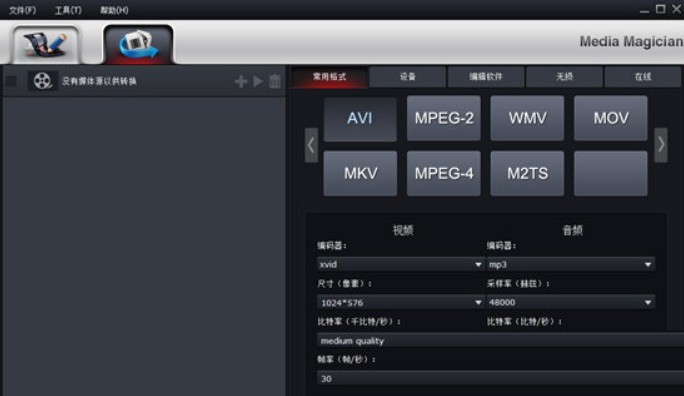The height and width of the screenshot is (396, 684).
Task: Switch to the media convert mode icon
Action: click(138, 44)
